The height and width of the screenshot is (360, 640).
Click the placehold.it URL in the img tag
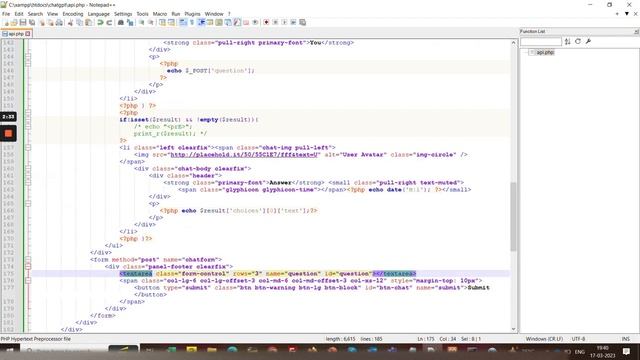pos(244,155)
